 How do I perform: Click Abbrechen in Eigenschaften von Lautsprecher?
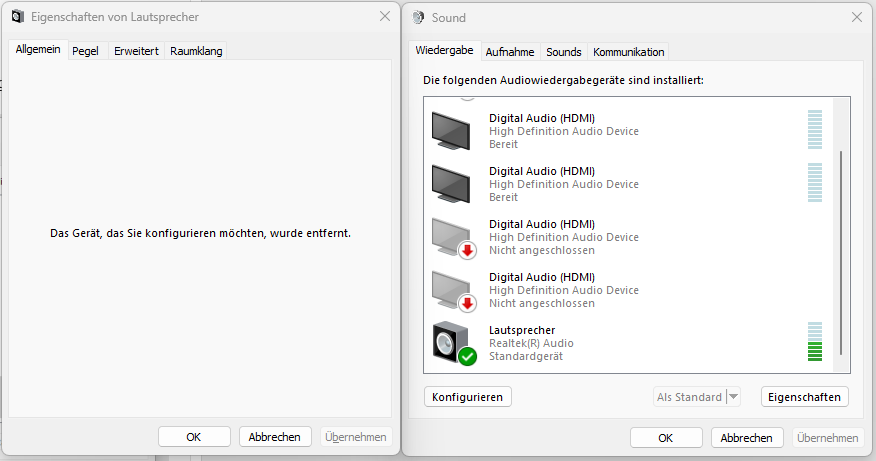click(274, 436)
